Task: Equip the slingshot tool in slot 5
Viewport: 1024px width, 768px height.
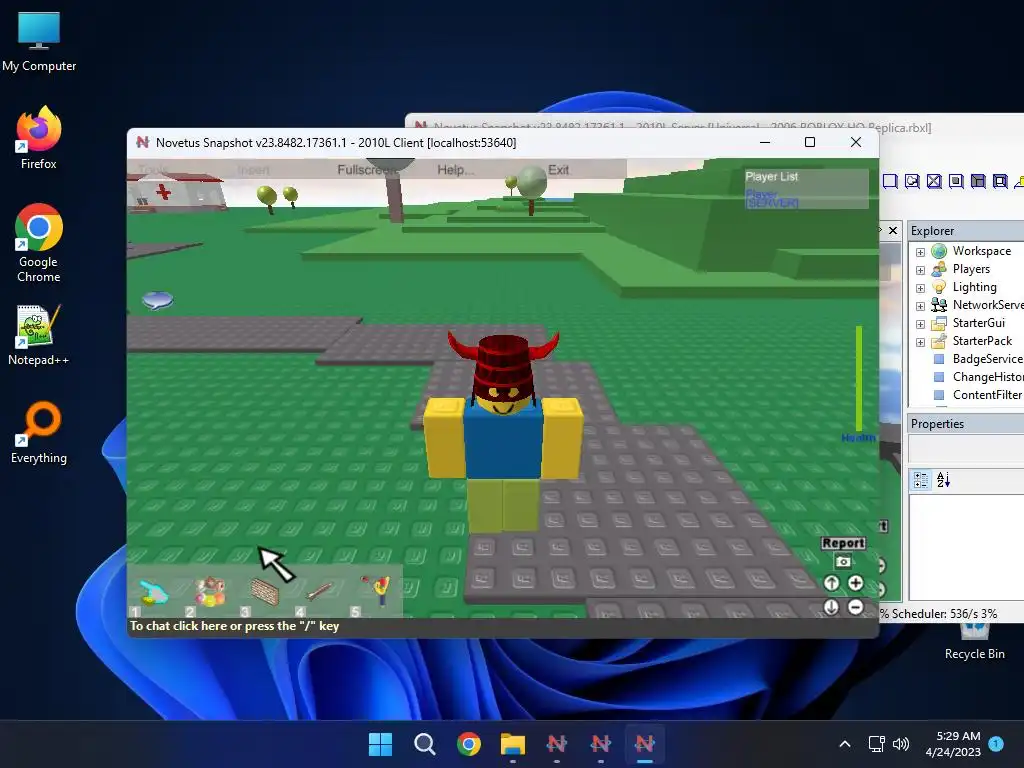Action: pos(376,592)
